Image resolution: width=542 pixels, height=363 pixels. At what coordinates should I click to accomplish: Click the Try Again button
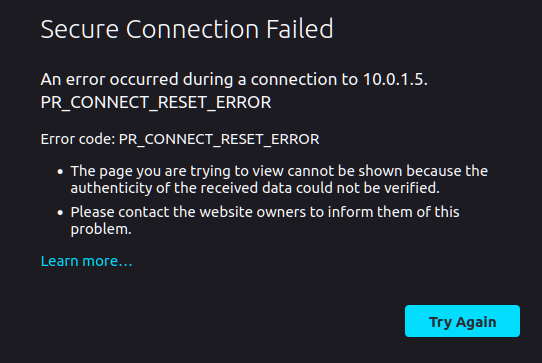462,321
